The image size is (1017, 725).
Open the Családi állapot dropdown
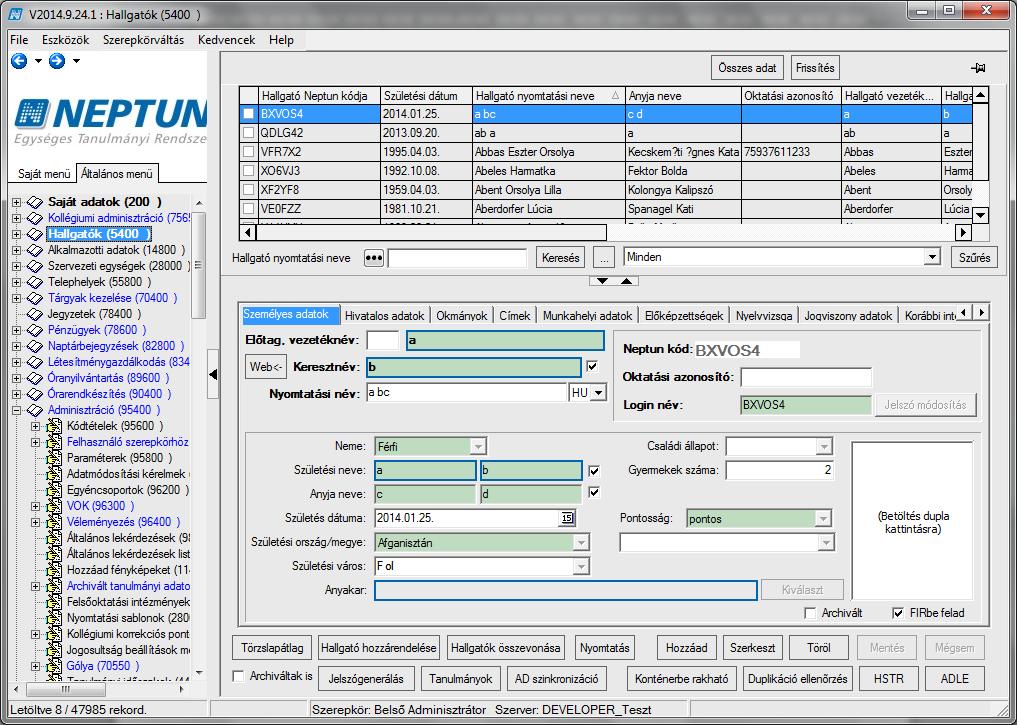824,446
